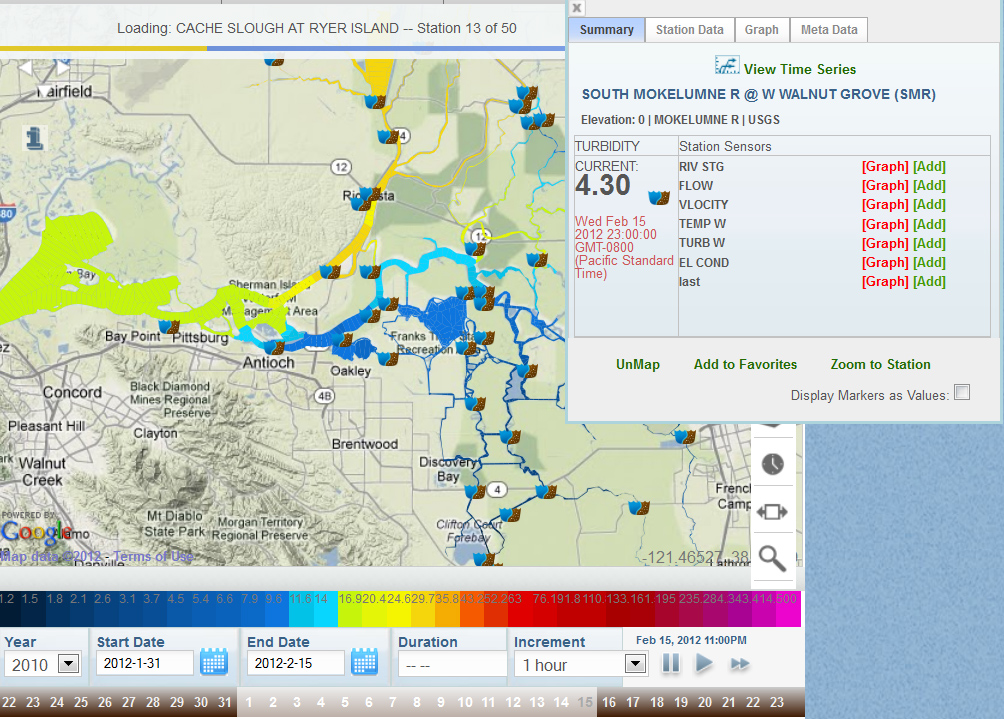This screenshot has width=1004, height=719.
Task: Switch to the Summary tab
Action: pos(606,29)
